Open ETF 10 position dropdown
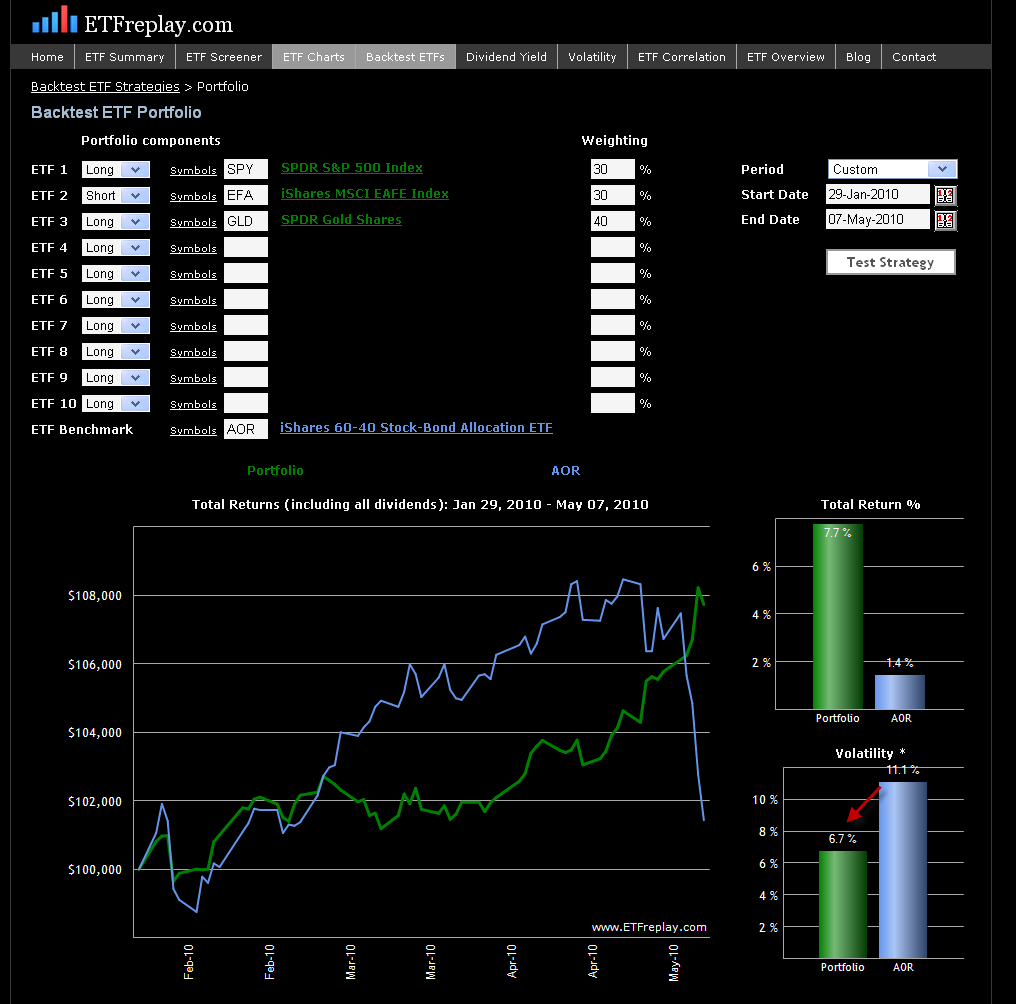1016x1004 pixels. 116,403
